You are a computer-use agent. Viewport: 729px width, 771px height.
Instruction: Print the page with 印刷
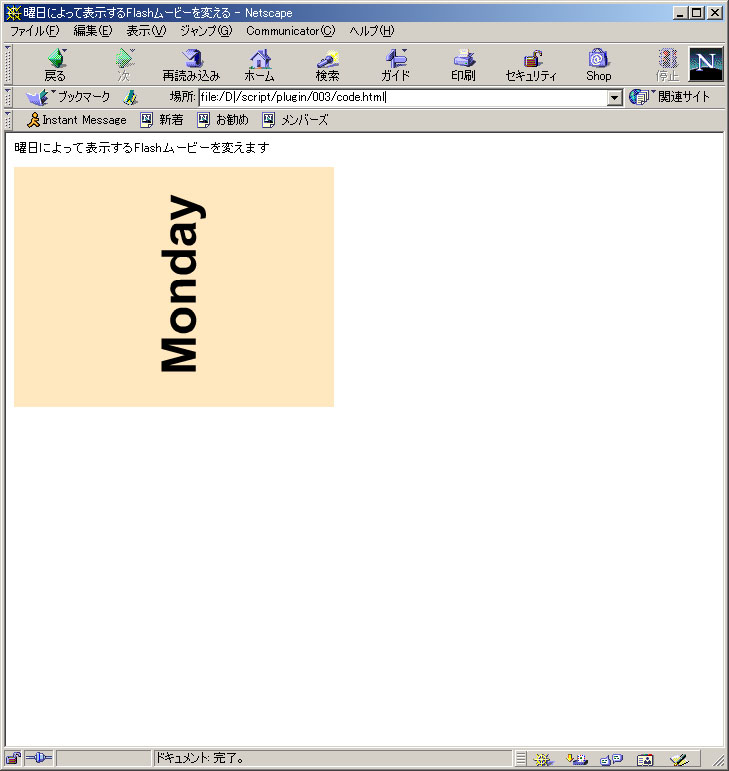click(x=464, y=64)
